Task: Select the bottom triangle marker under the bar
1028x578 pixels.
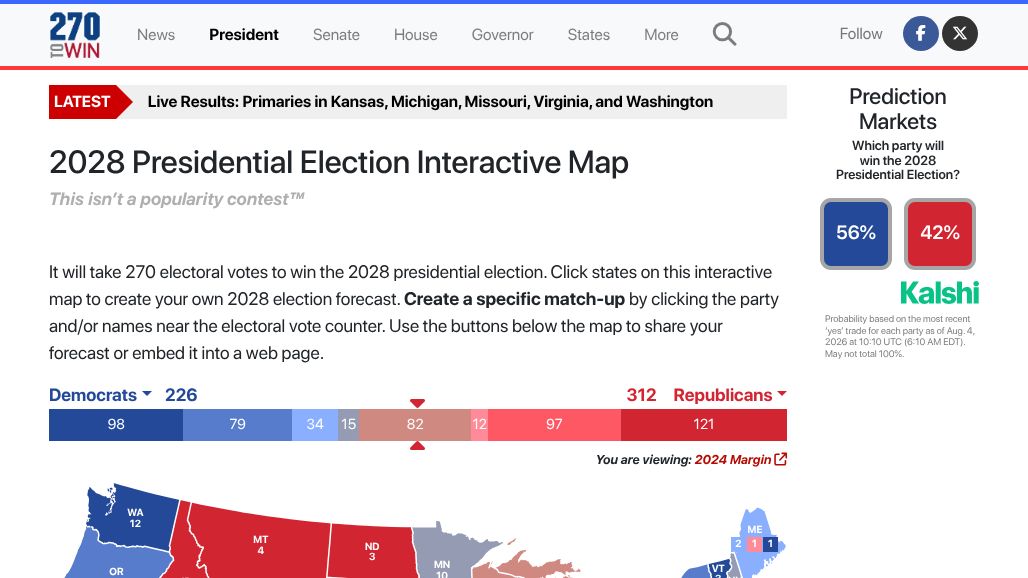Action: [418, 446]
